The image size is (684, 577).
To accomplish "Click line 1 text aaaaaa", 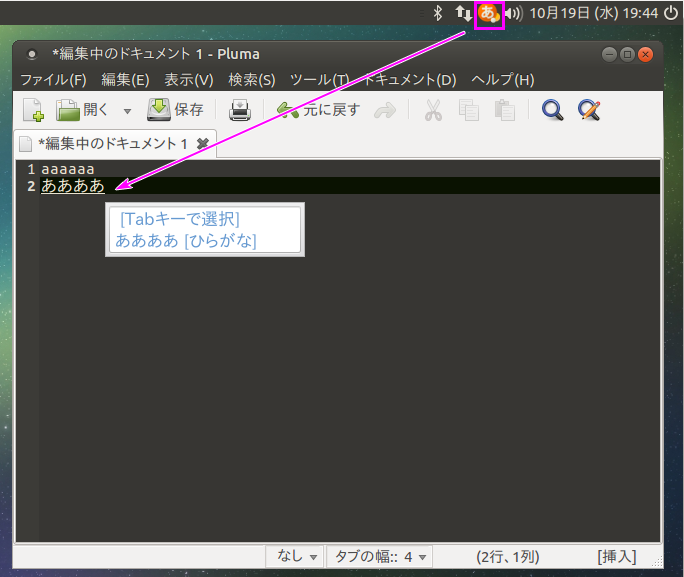I will point(68,169).
